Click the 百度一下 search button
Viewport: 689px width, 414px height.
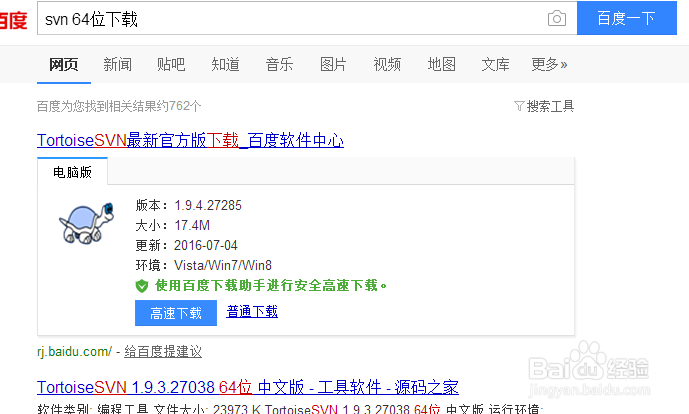[627, 18]
